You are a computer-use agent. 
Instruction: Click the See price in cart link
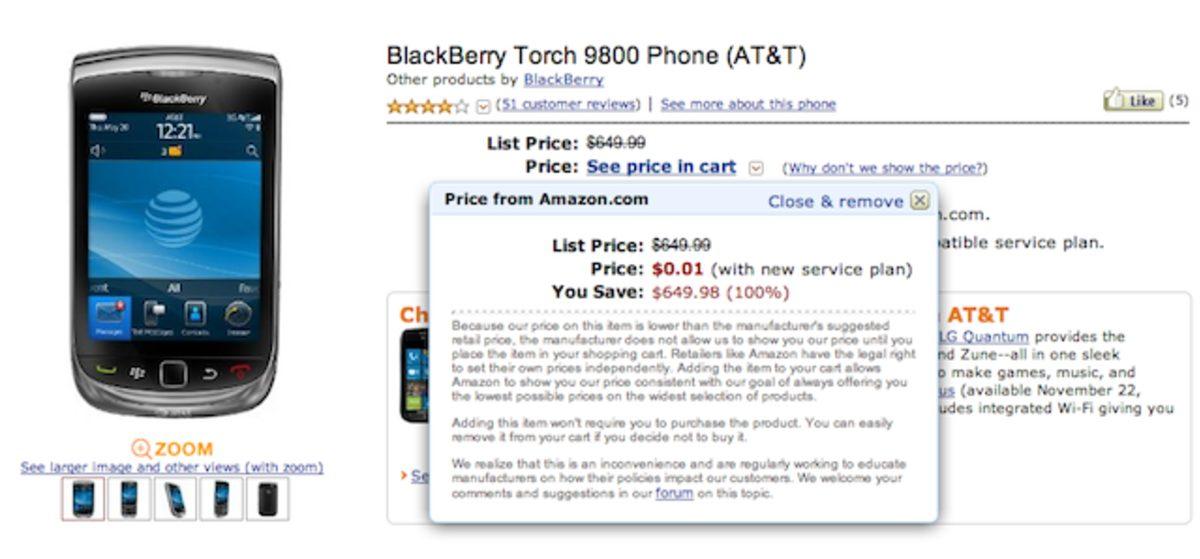pos(661,167)
